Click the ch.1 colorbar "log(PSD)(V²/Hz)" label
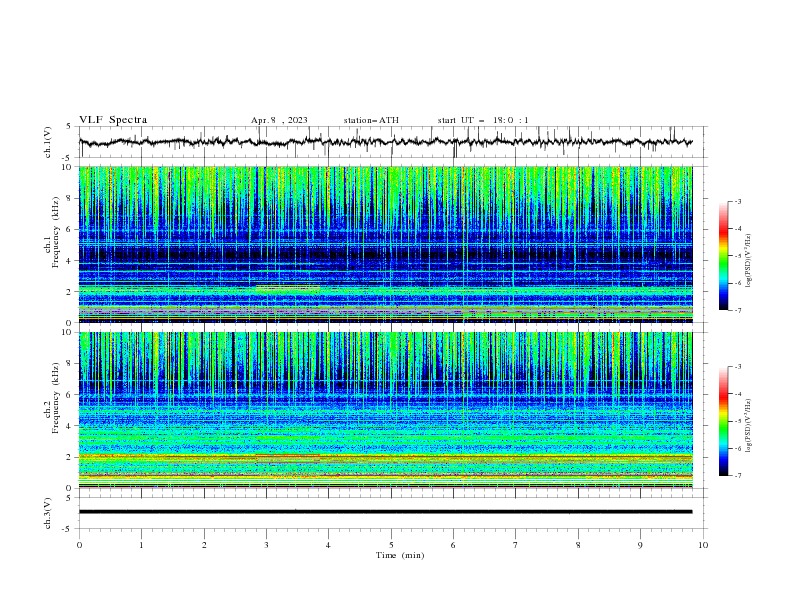Viewport: 792px width, 612px height. pyautogui.click(x=749, y=261)
